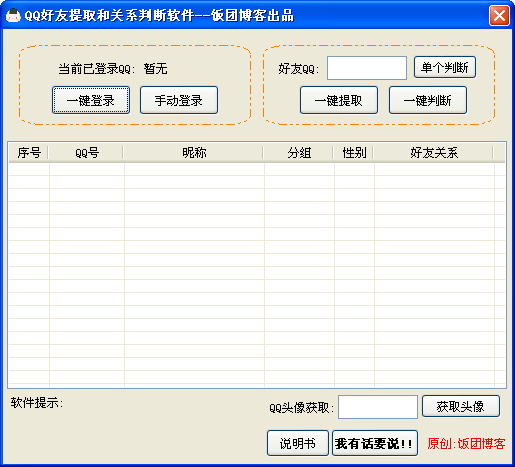Click the 手动登录 button

pyautogui.click(x=179, y=100)
